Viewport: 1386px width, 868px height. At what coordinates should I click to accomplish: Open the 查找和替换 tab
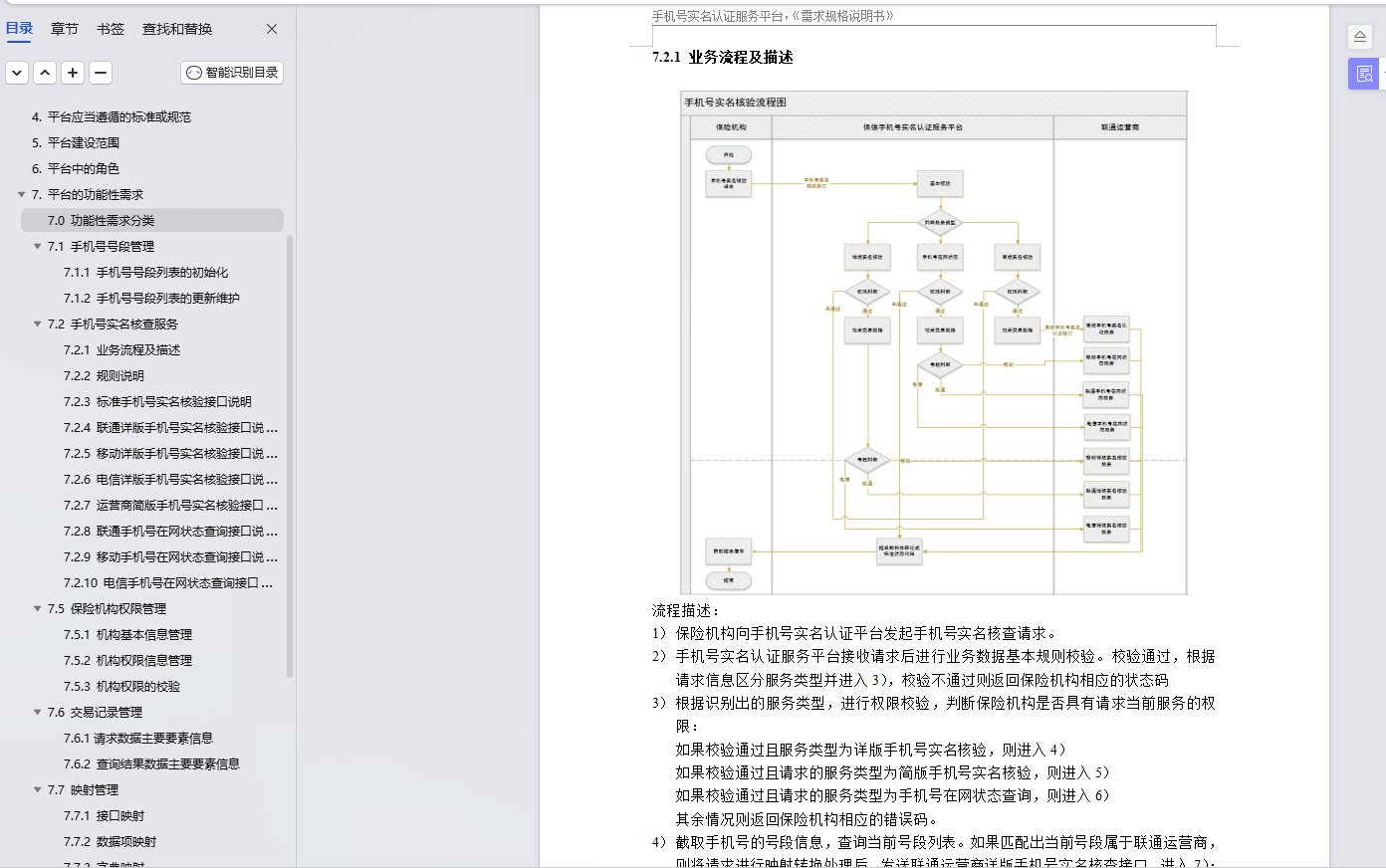(177, 29)
